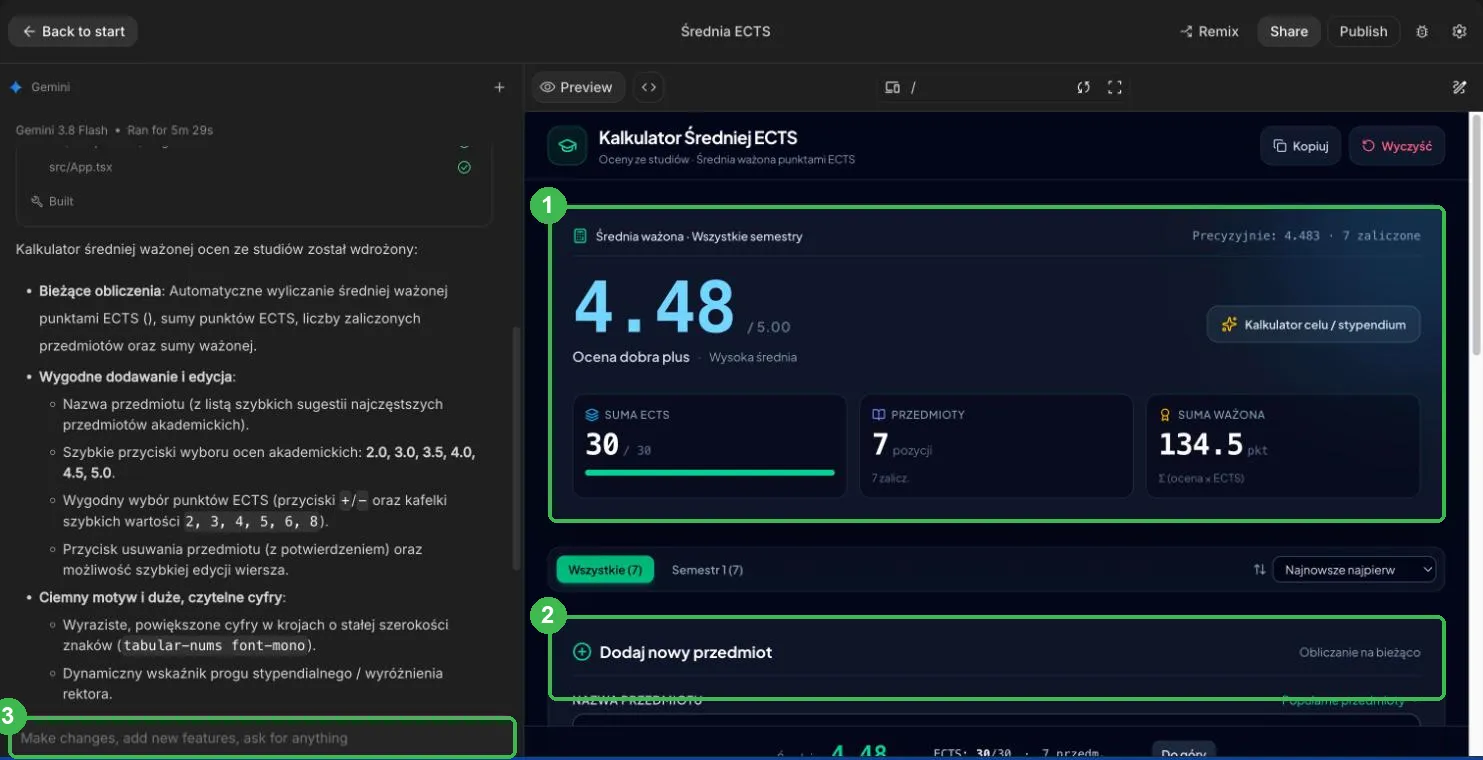Screen dimensions: 1483x760
Task: Click the Średnia ECTS project title
Action: pyautogui.click(x=726, y=31)
